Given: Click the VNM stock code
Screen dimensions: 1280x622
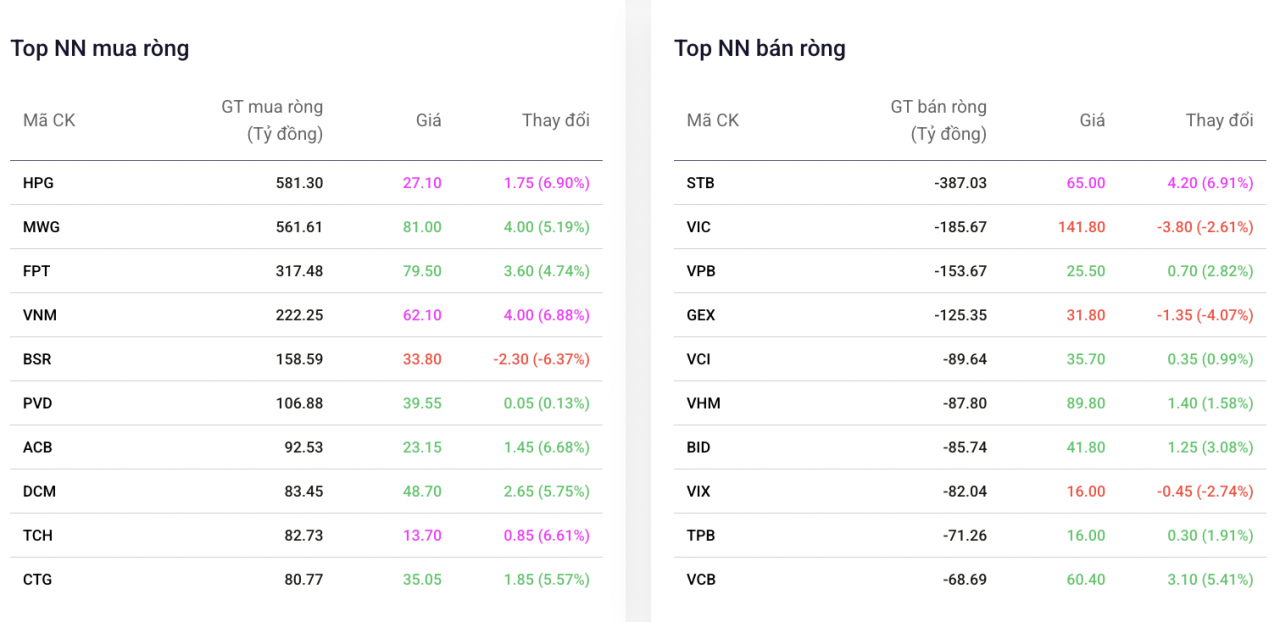Looking at the screenshot, I should click(40, 315).
